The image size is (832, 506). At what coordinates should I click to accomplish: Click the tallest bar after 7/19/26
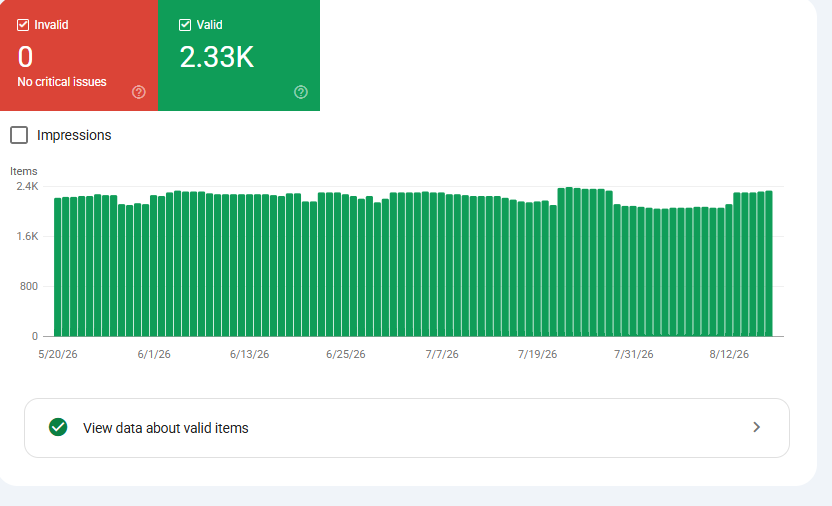pyautogui.click(x=569, y=261)
